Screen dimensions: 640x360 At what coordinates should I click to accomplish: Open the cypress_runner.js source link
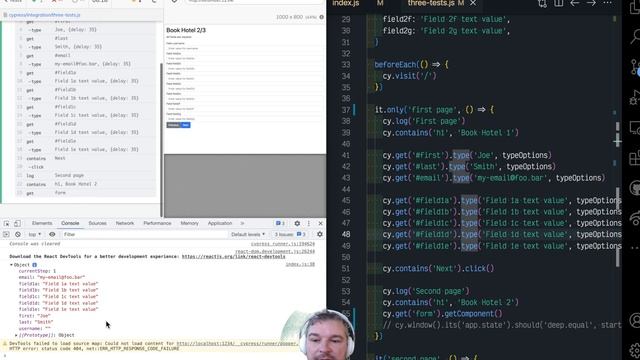click(282, 244)
